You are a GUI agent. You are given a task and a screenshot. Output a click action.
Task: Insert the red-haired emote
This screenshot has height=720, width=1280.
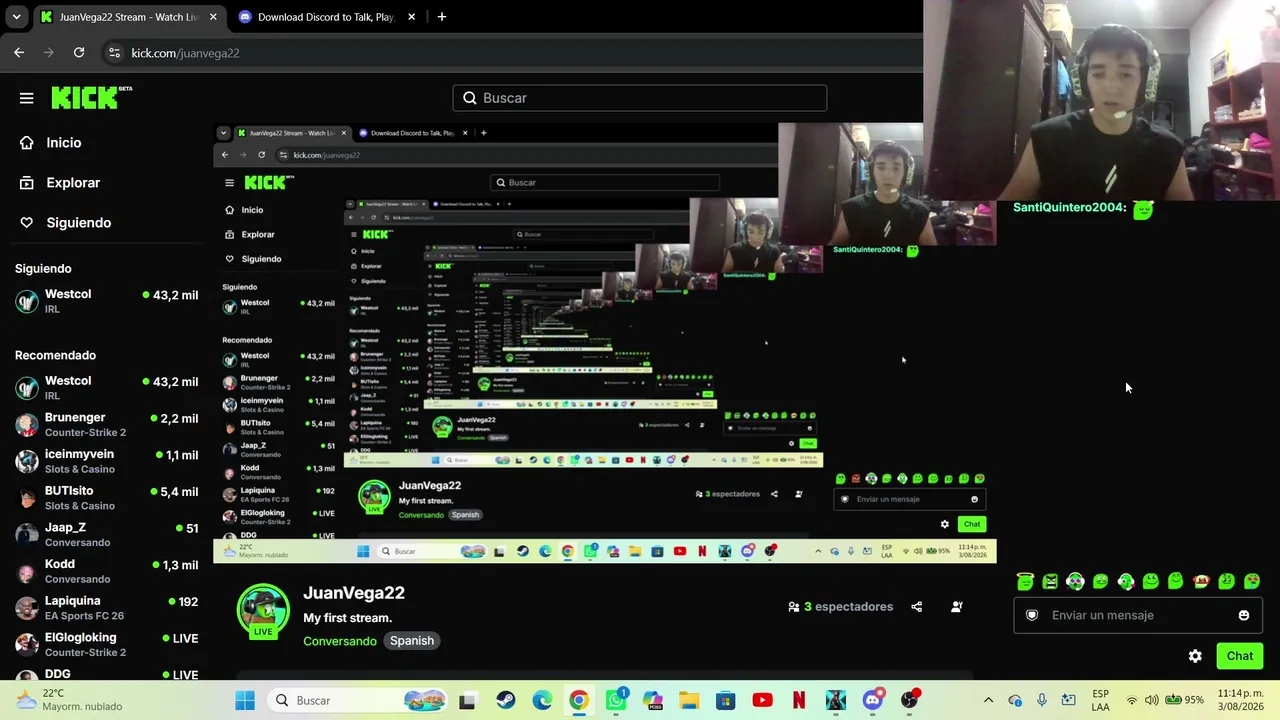pyautogui.click(x=1201, y=581)
